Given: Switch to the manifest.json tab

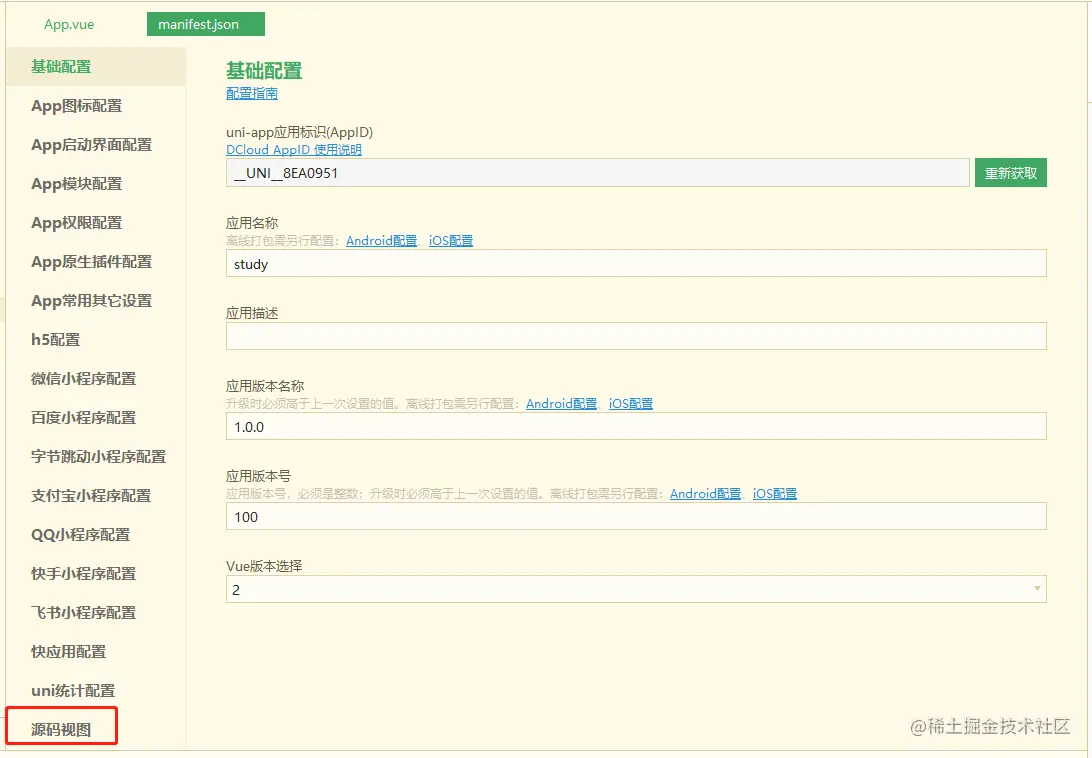Looking at the screenshot, I should 205,23.
